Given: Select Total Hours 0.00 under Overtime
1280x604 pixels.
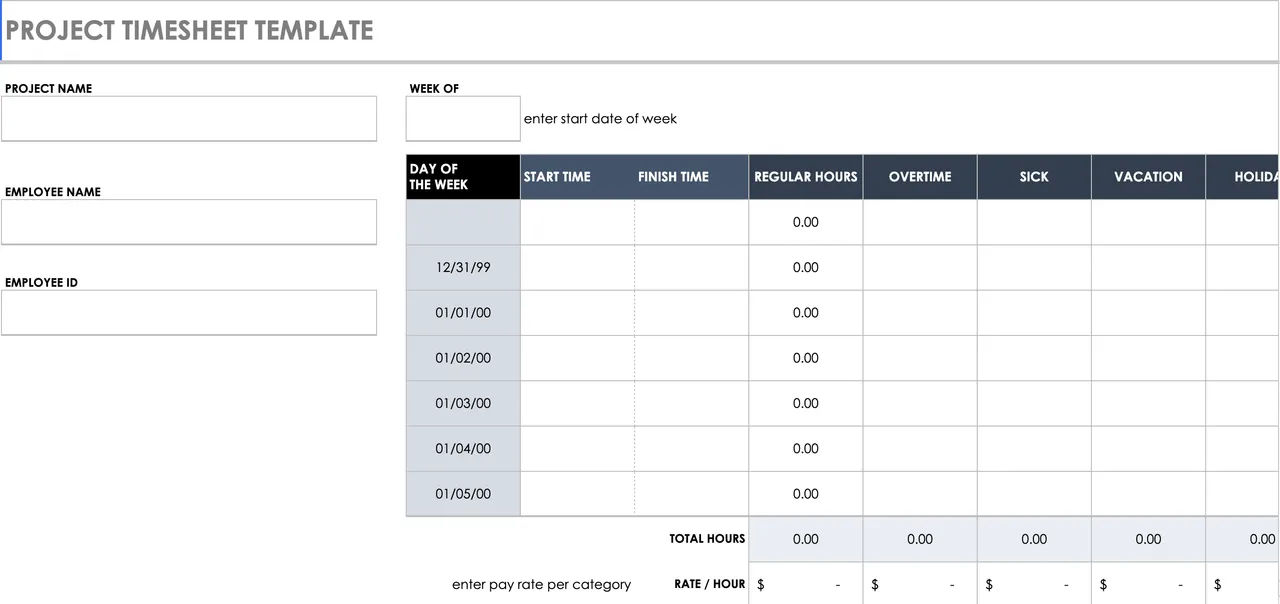Looking at the screenshot, I should (x=920, y=539).
